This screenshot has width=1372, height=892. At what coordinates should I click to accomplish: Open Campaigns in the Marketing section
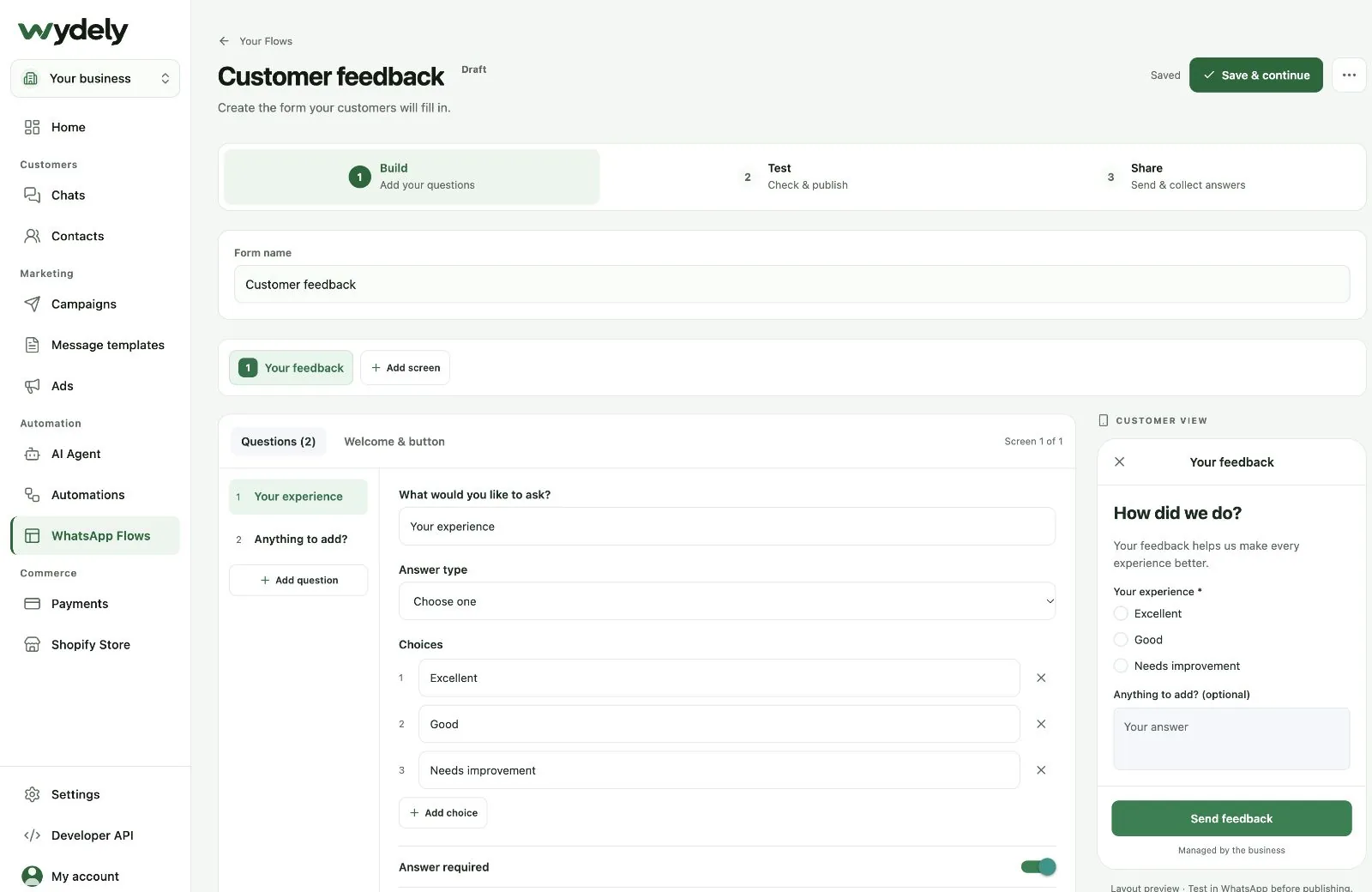click(95, 304)
